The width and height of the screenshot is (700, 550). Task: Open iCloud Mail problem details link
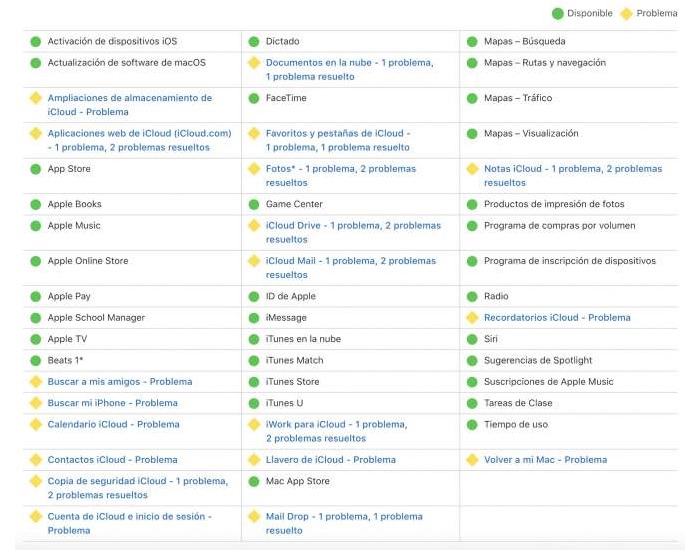click(351, 268)
